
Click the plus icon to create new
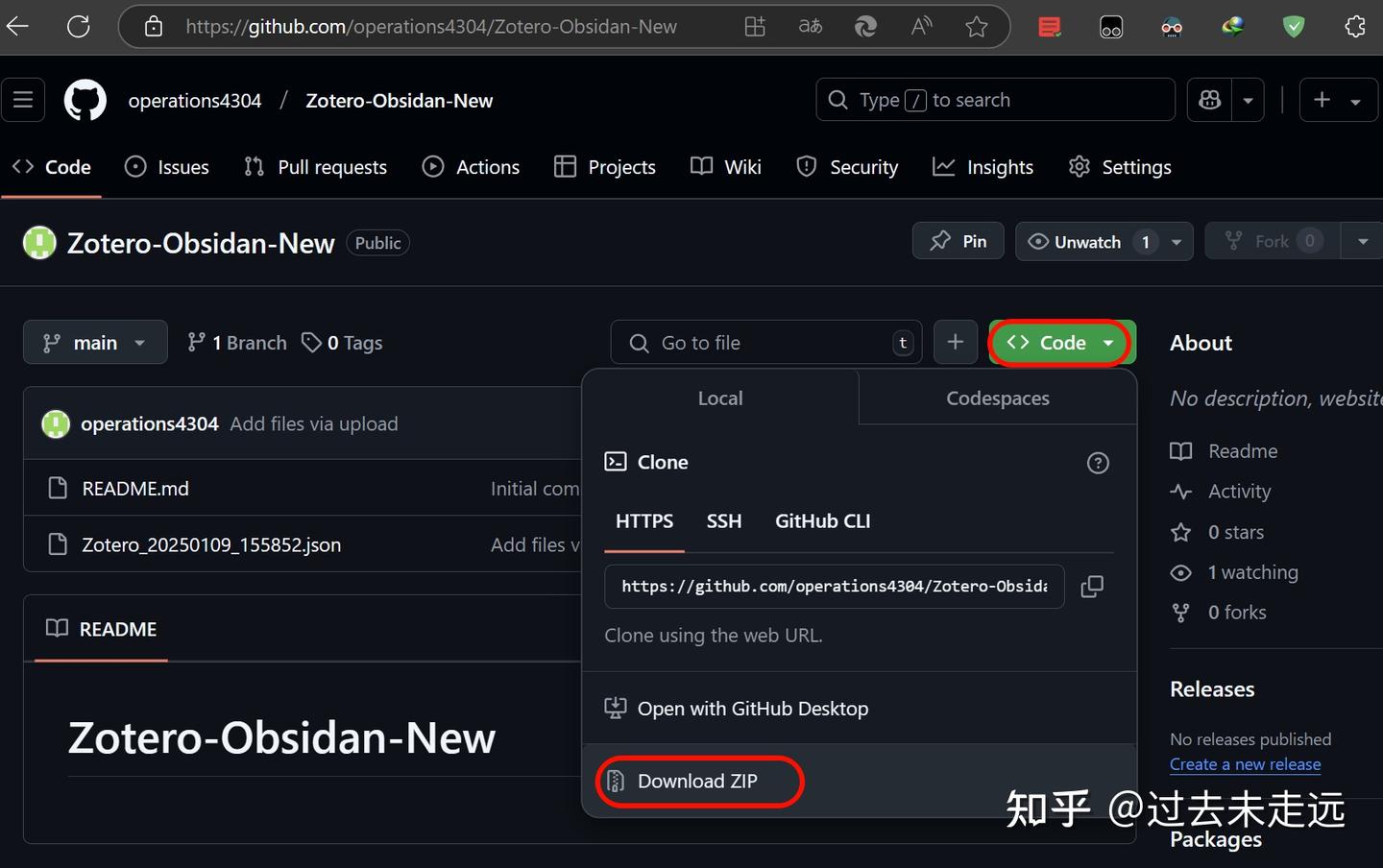(x=1322, y=99)
